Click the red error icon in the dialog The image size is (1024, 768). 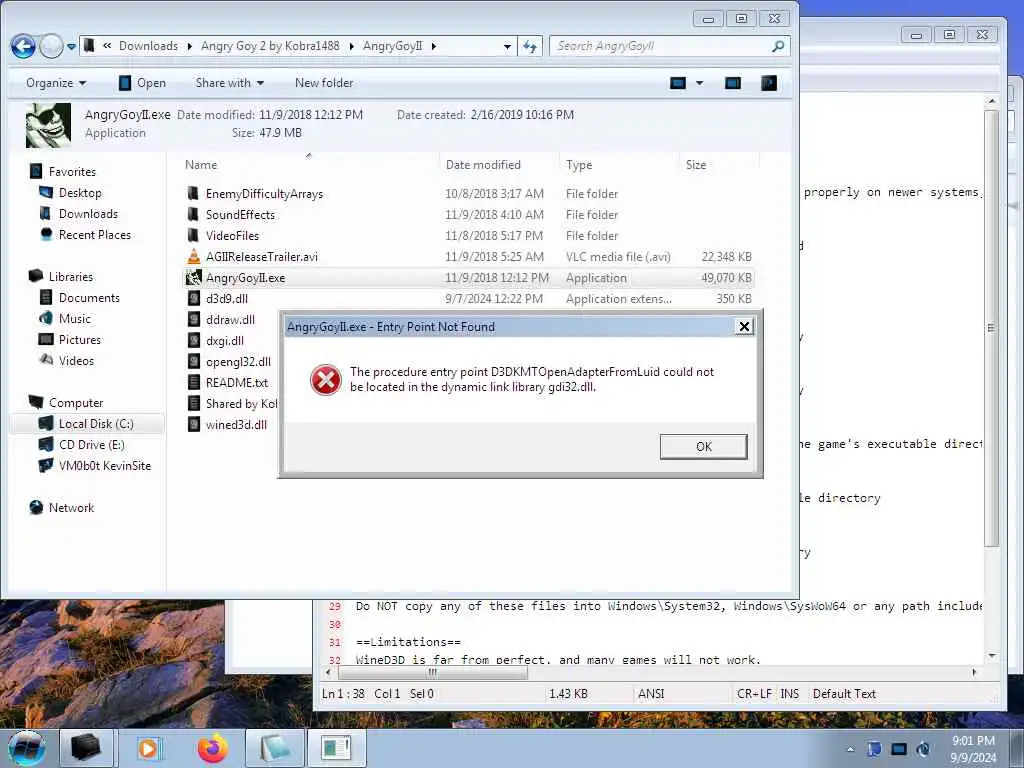point(325,379)
